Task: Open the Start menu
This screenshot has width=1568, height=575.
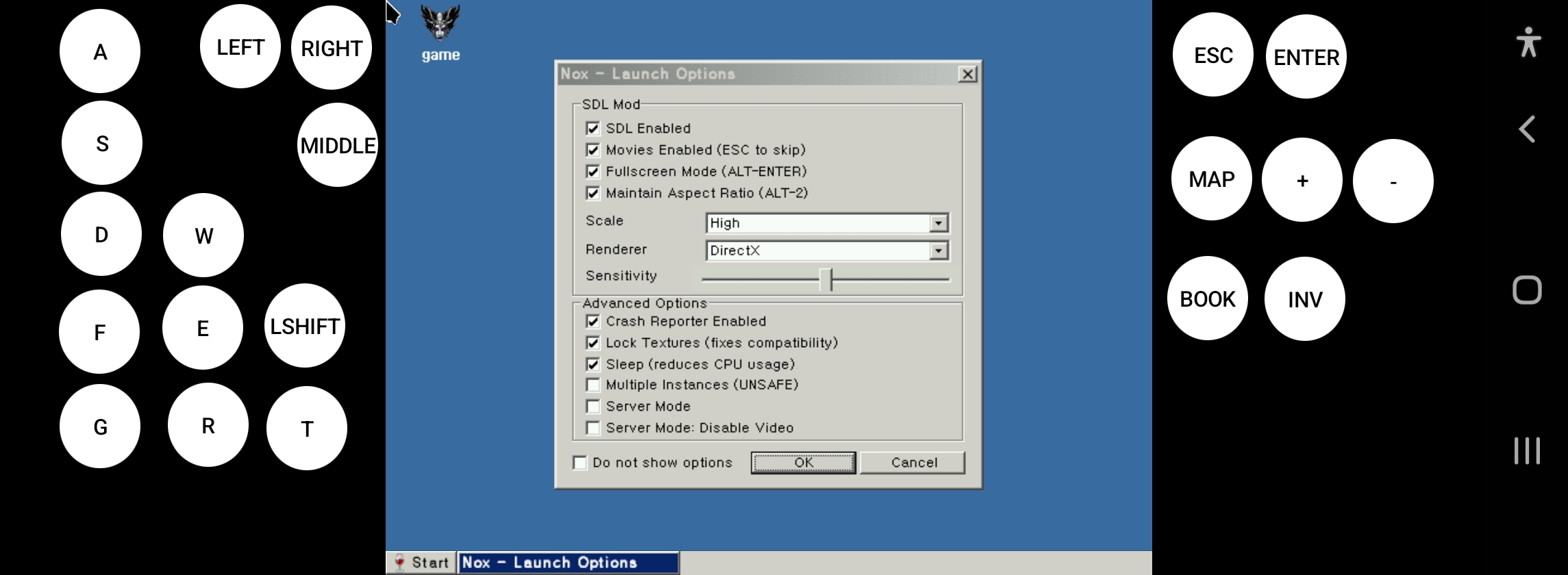Action: (421, 563)
